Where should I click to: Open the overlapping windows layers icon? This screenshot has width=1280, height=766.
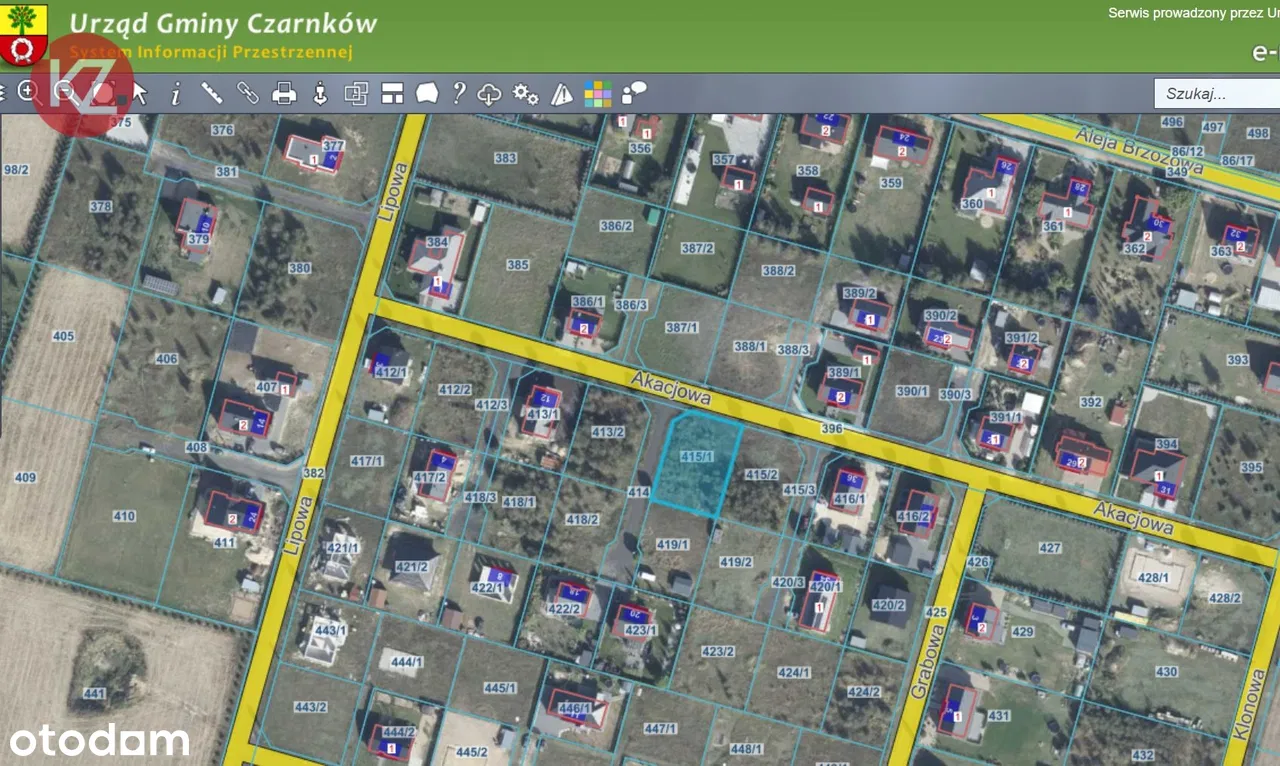356,94
